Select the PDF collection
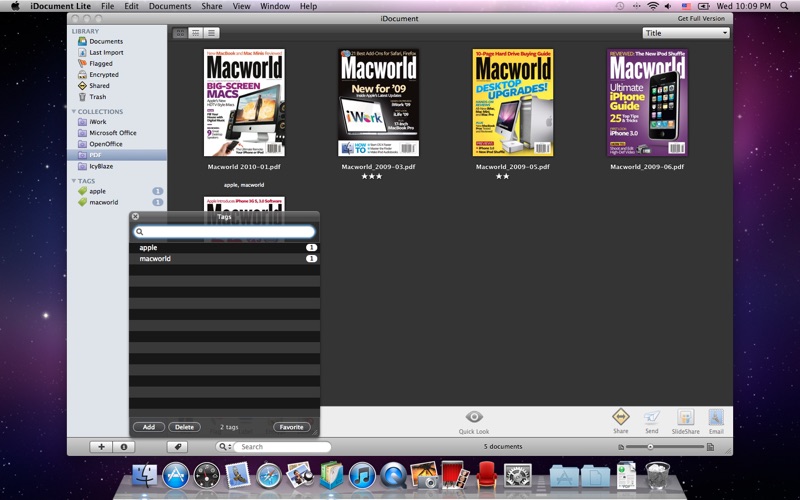 [117, 155]
